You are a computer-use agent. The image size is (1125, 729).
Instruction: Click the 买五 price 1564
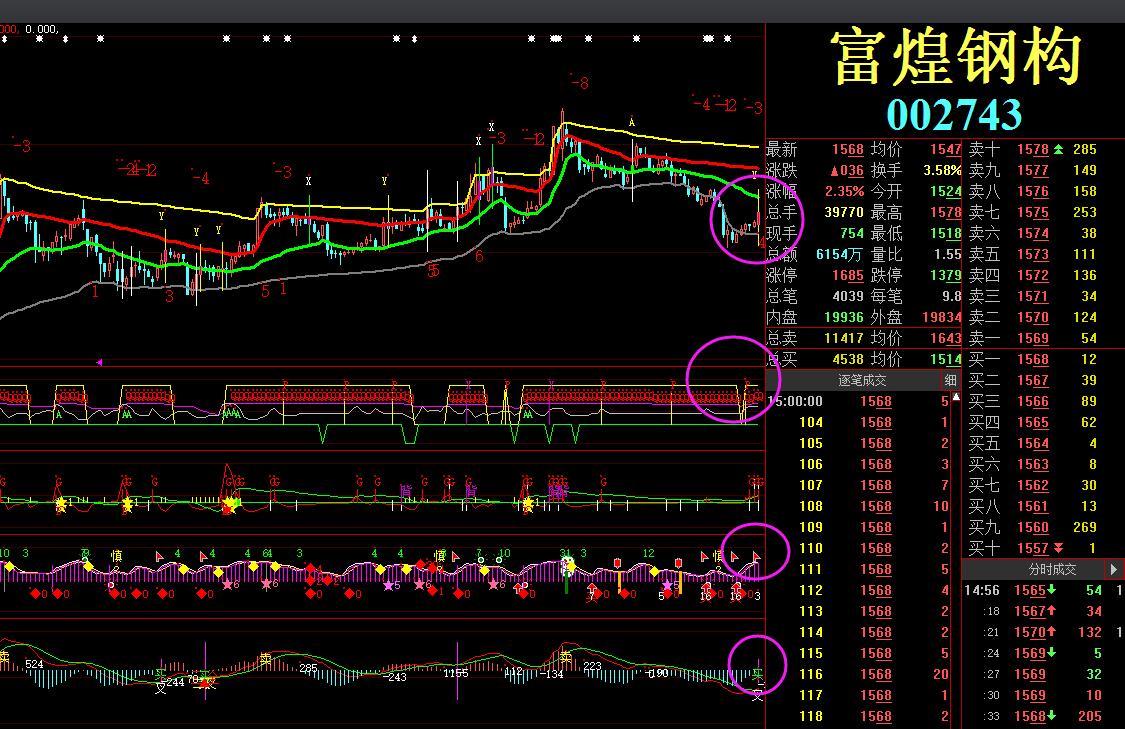pyautogui.click(x=1032, y=443)
